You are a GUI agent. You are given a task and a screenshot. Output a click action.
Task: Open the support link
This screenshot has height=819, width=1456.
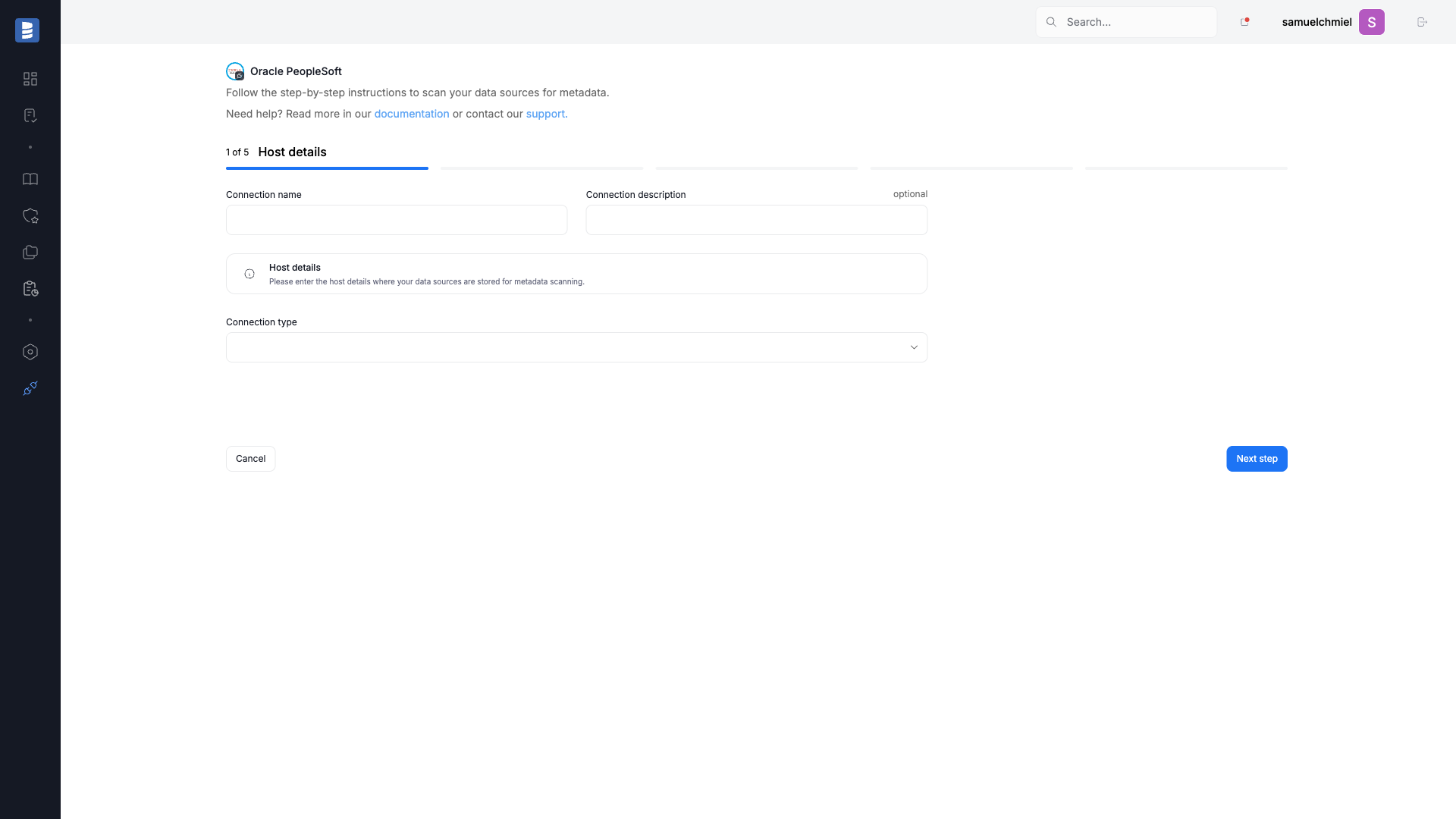[547, 114]
